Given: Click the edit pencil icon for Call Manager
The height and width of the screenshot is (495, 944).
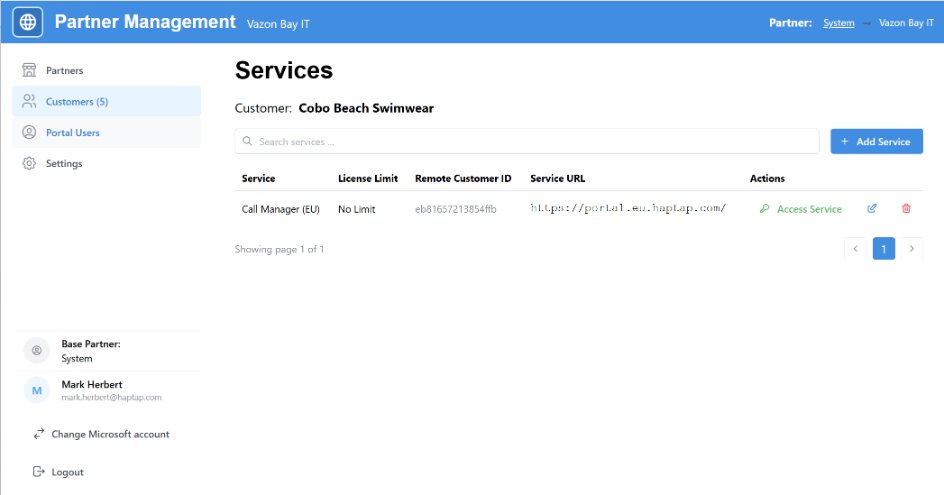Looking at the screenshot, I should pyautogui.click(x=872, y=209).
